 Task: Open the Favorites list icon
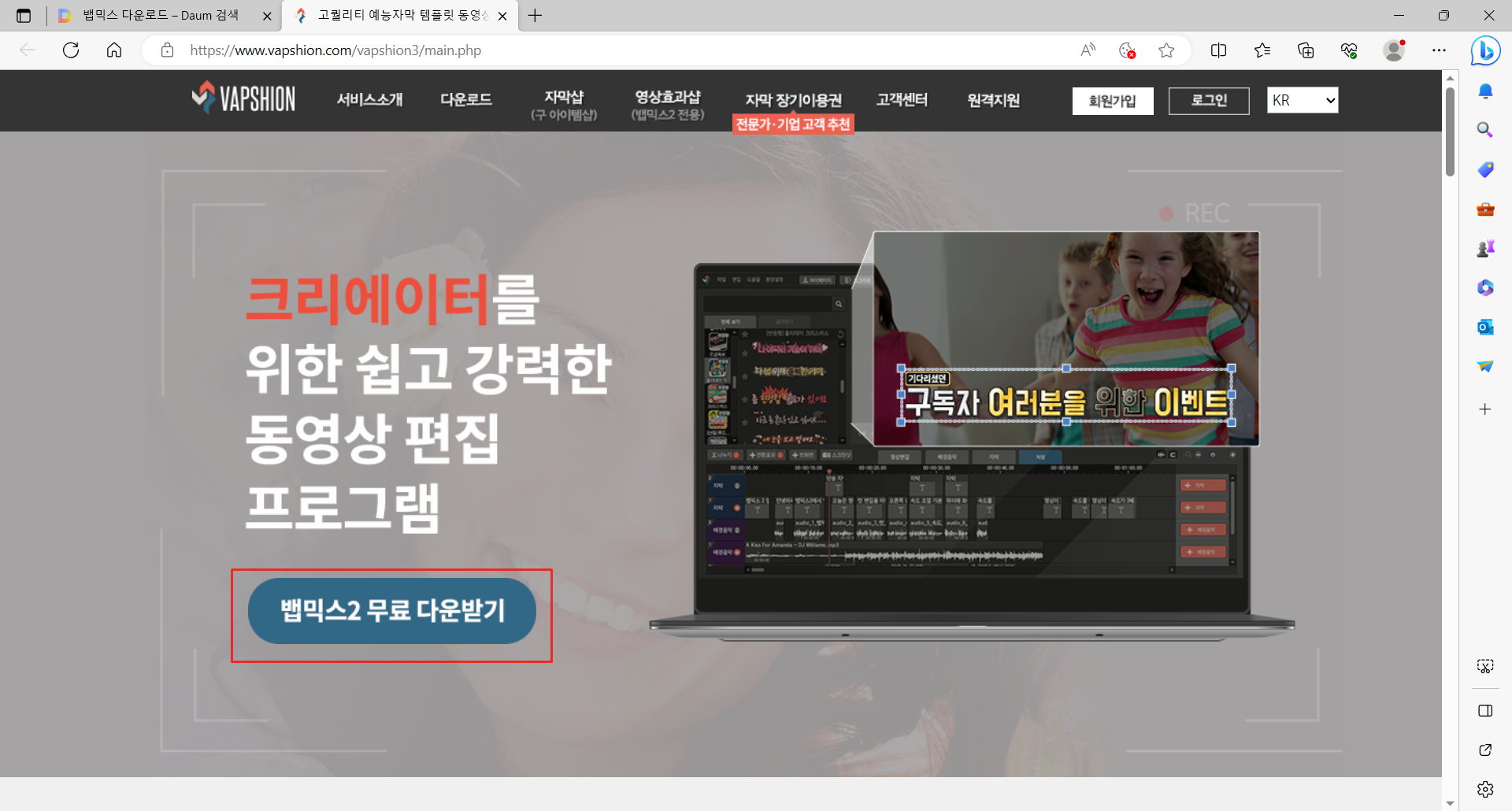tap(1262, 50)
